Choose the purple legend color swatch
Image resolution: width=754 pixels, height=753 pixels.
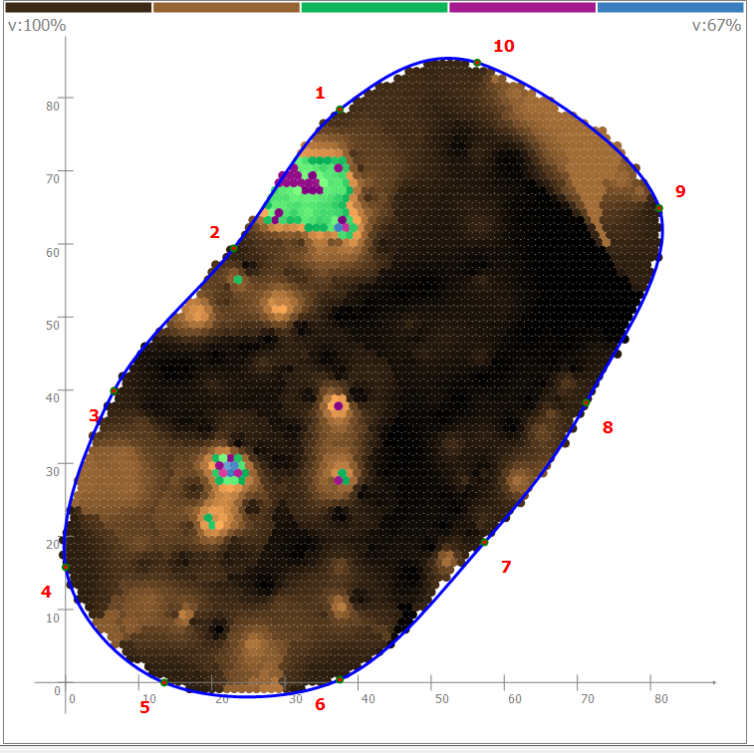pos(522,7)
